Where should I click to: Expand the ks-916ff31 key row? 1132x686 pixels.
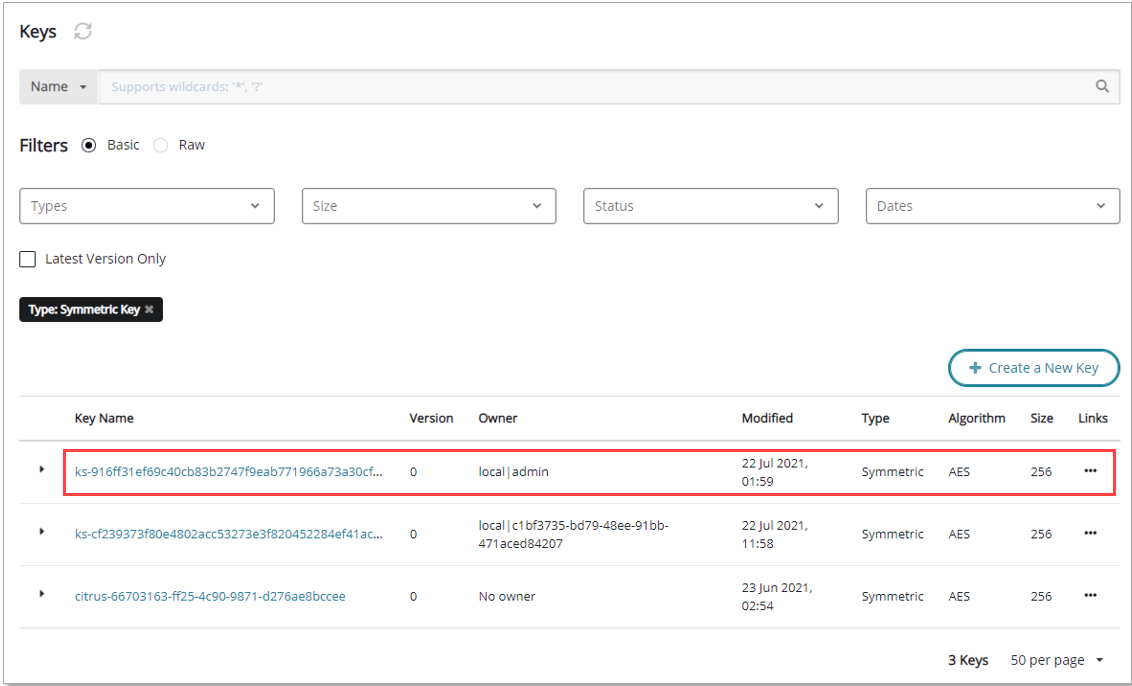(42, 469)
